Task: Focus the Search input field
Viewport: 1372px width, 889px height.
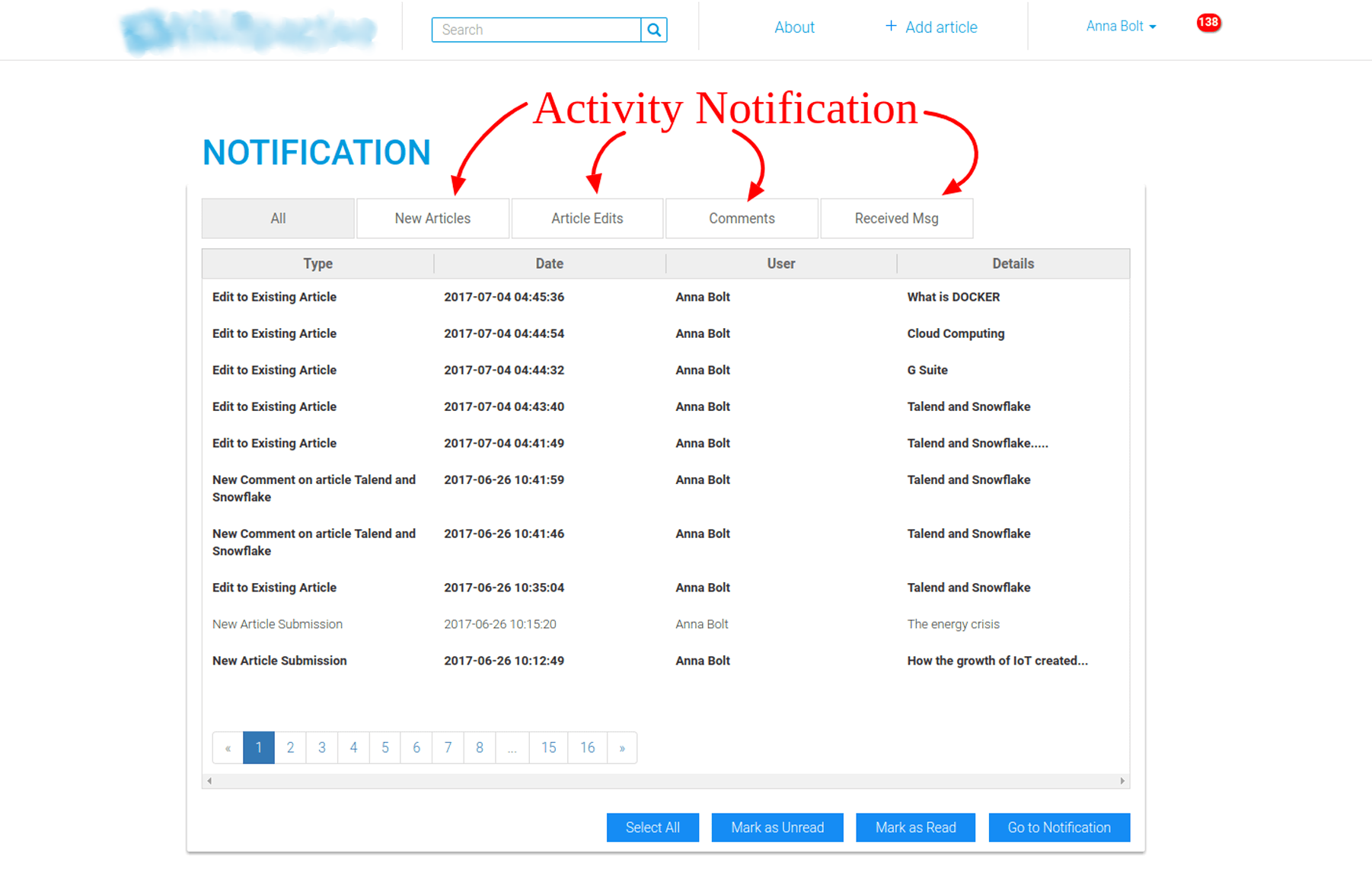Action: click(x=536, y=30)
